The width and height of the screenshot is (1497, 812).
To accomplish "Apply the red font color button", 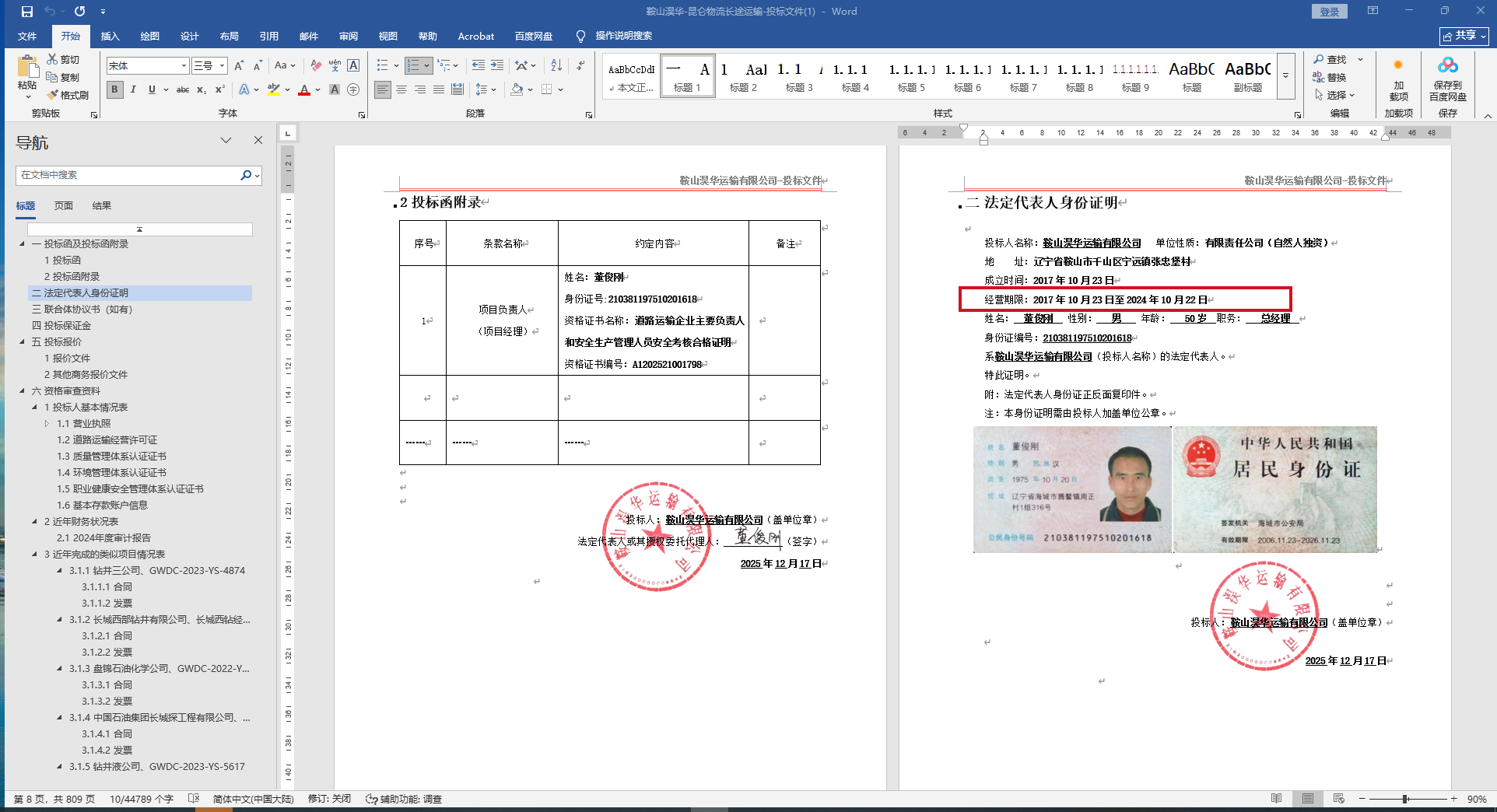I will 304,89.
